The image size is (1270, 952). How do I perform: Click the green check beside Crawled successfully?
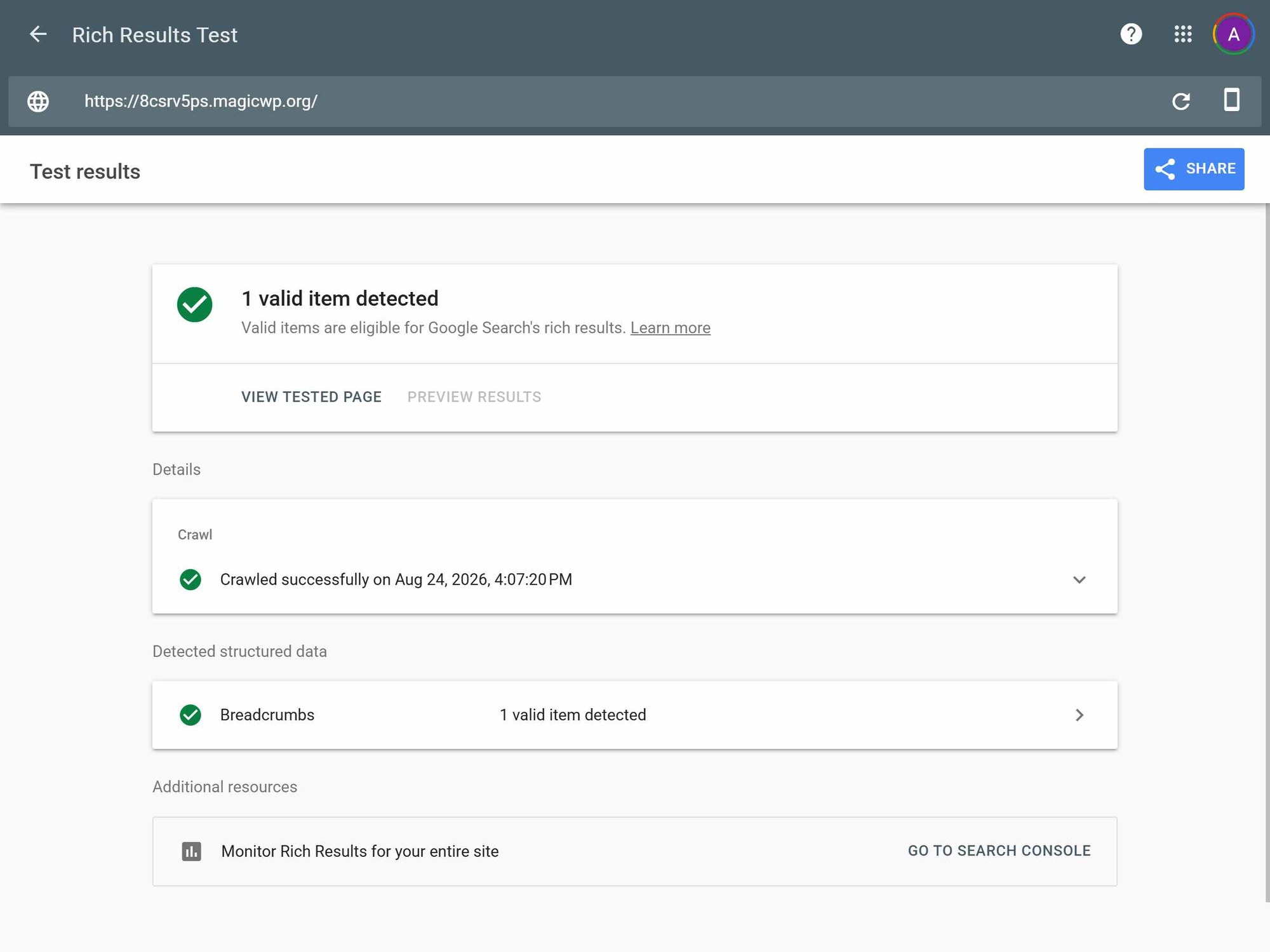[190, 579]
